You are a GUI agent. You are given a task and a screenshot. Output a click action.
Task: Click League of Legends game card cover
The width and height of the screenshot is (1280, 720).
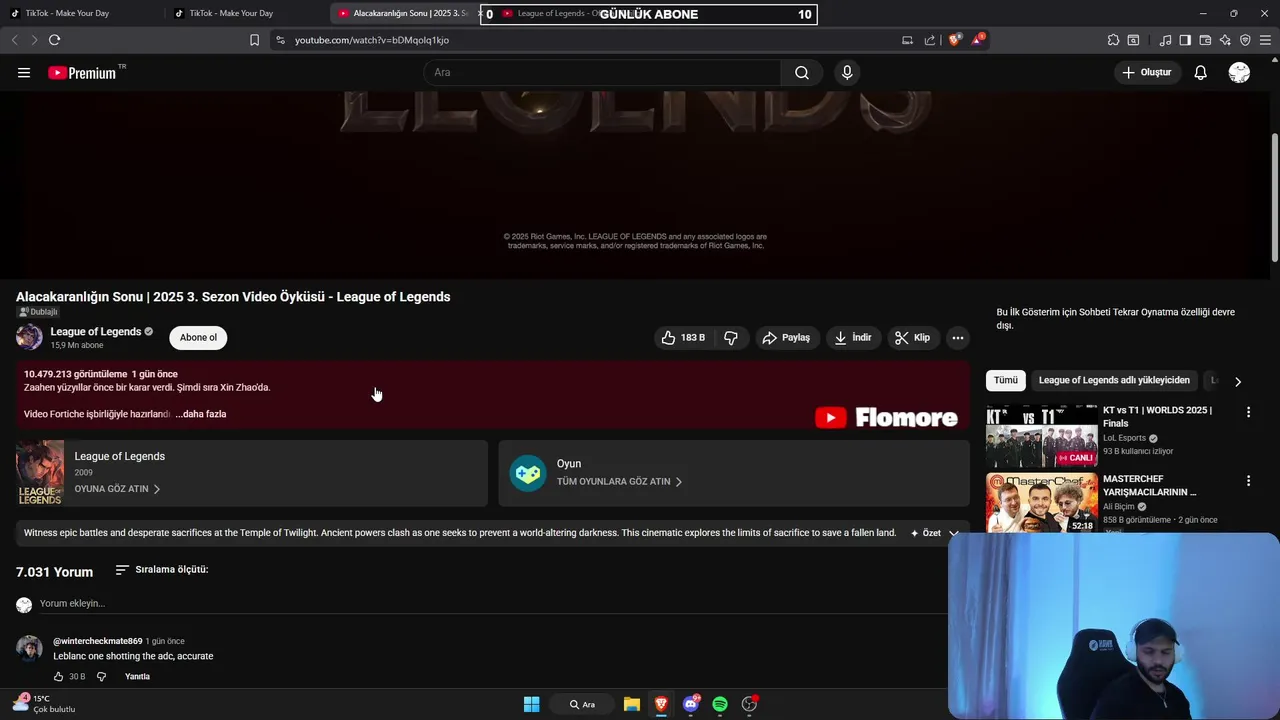pos(40,473)
